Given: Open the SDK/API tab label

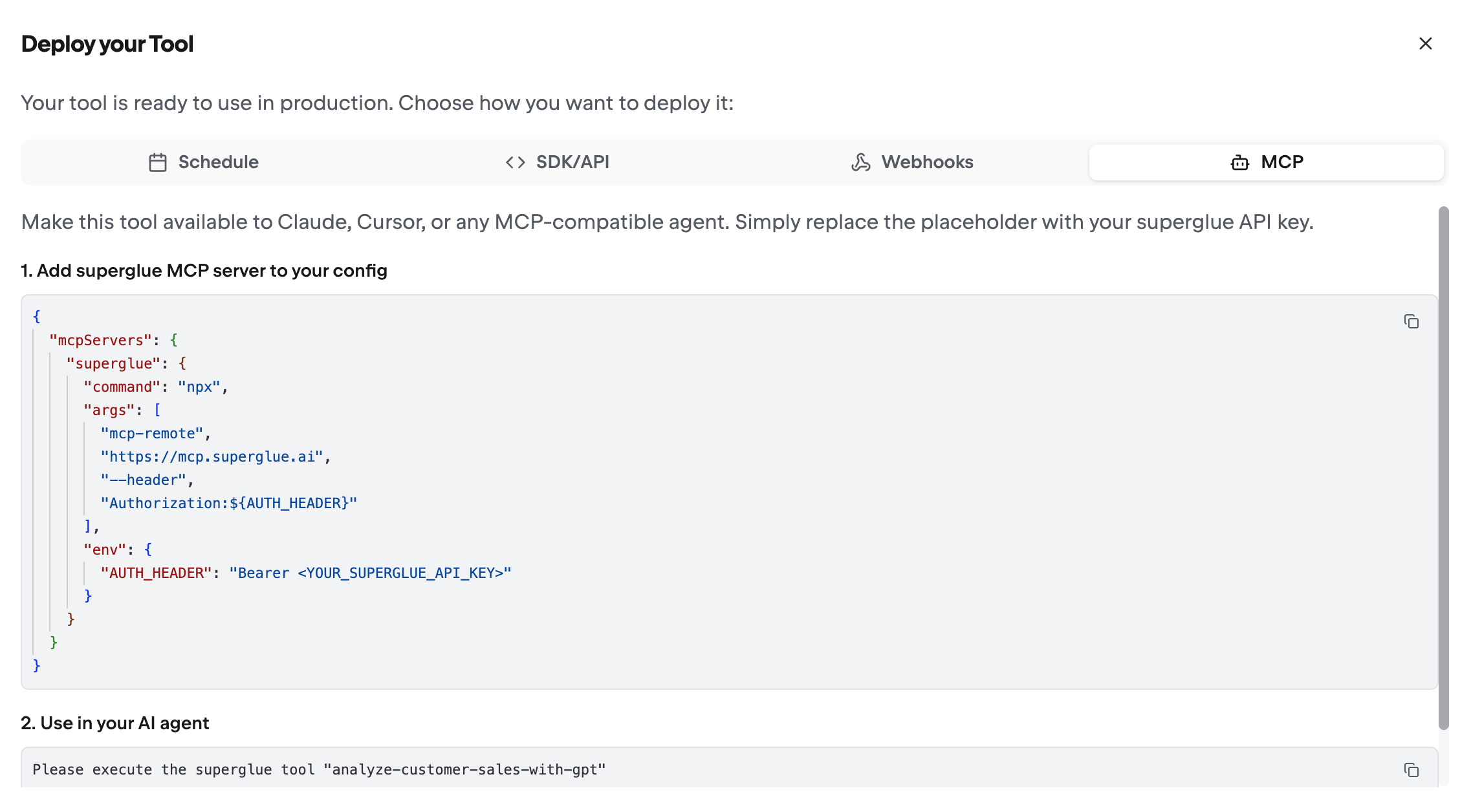Looking at the screenshot, I should click(x=572, y=162).
